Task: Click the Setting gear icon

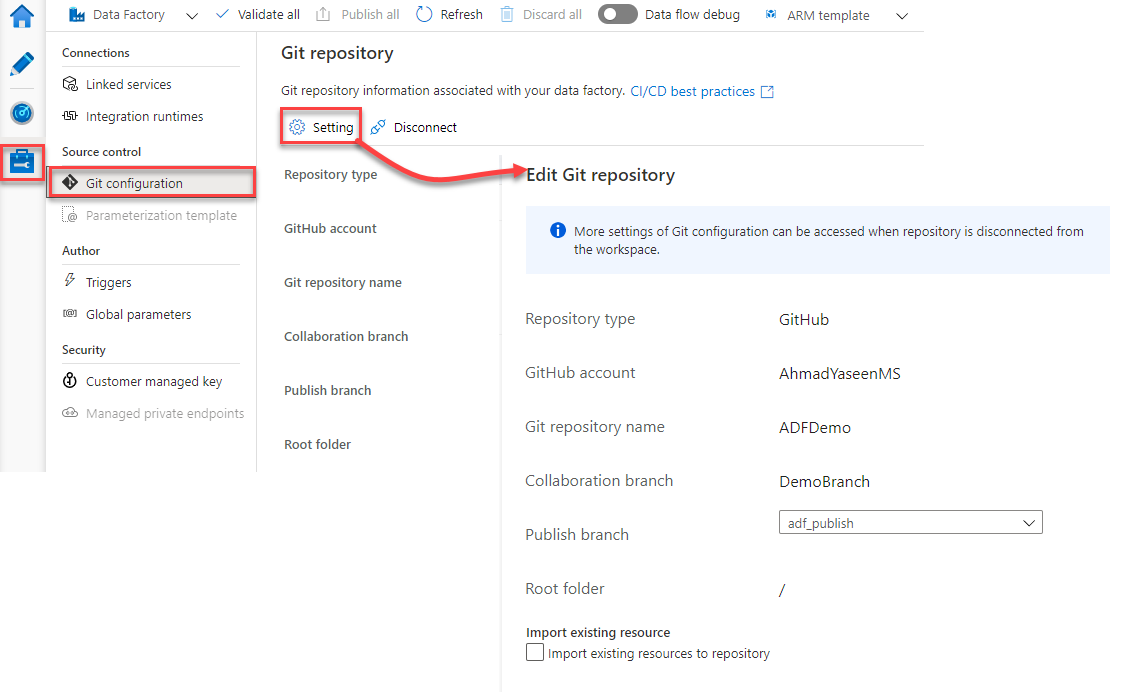Action: (x=297, y=128)
